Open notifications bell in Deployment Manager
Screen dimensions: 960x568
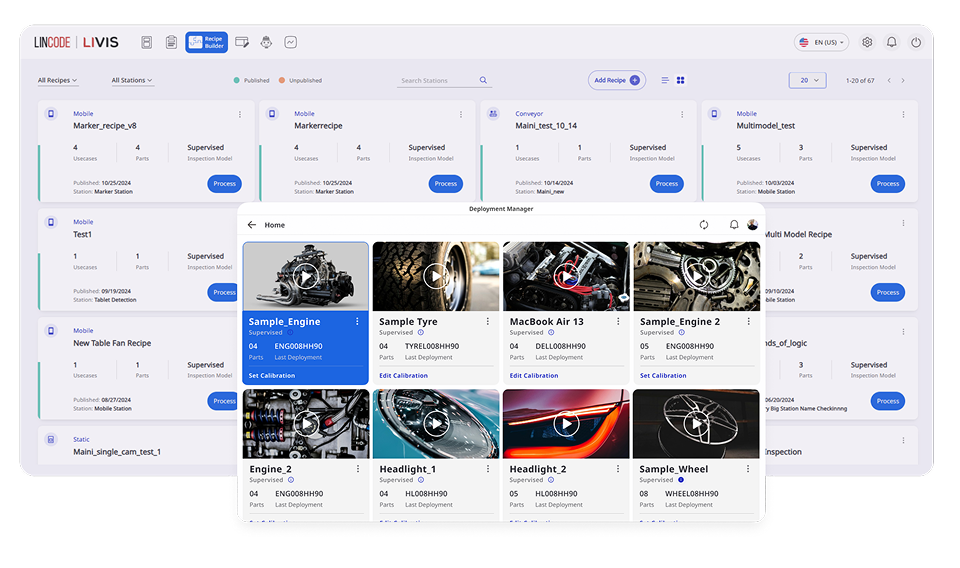[733, 225]
